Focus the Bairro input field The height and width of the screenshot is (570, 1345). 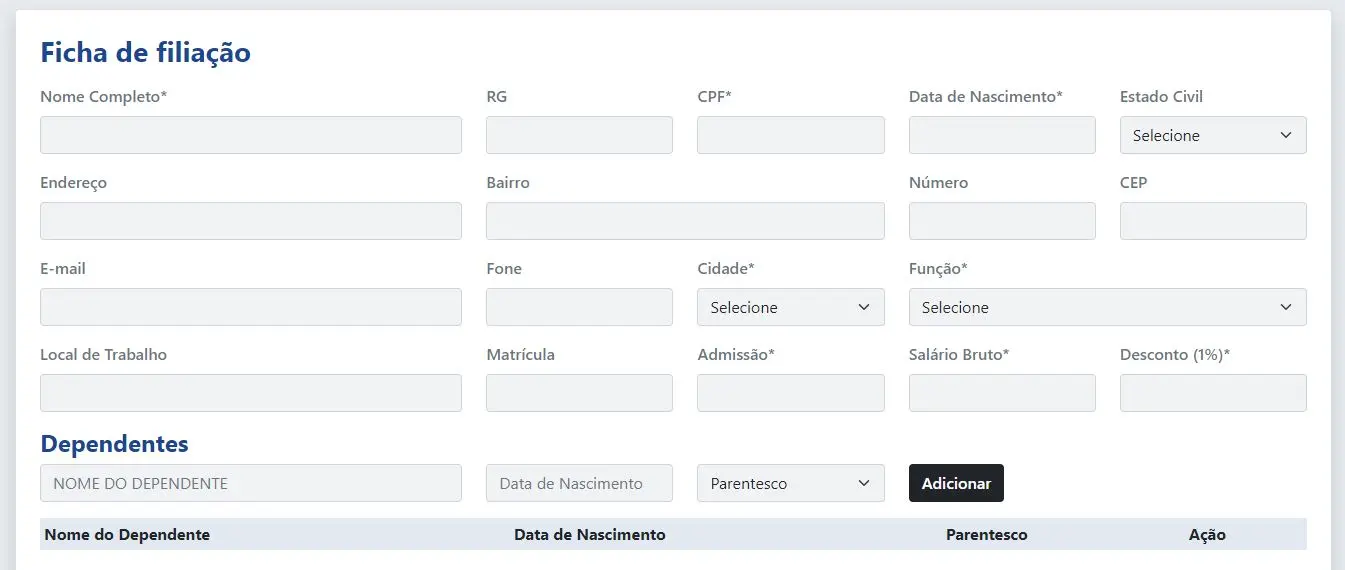tap(684, 221)
